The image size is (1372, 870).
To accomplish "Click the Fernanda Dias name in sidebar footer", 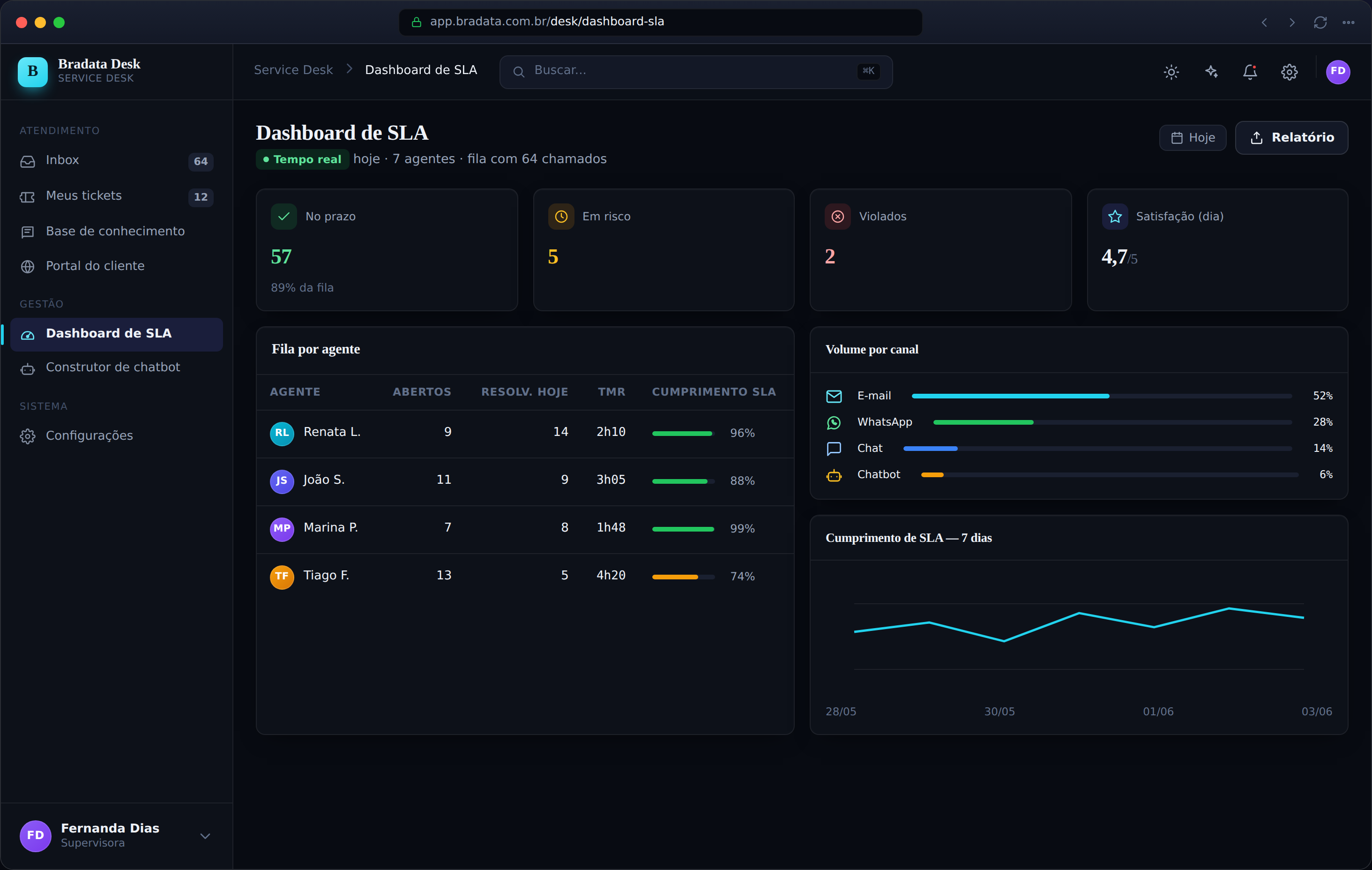I will (x=110, y=828).
